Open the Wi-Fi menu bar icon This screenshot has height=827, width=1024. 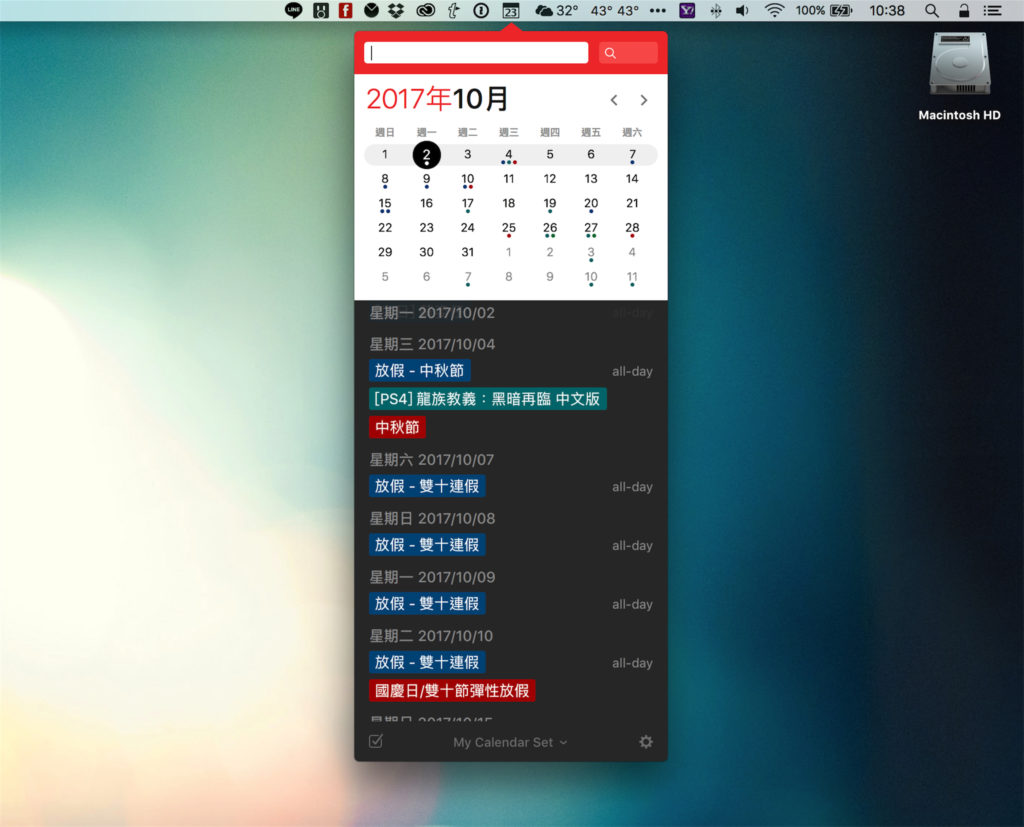tap(775, 10)
